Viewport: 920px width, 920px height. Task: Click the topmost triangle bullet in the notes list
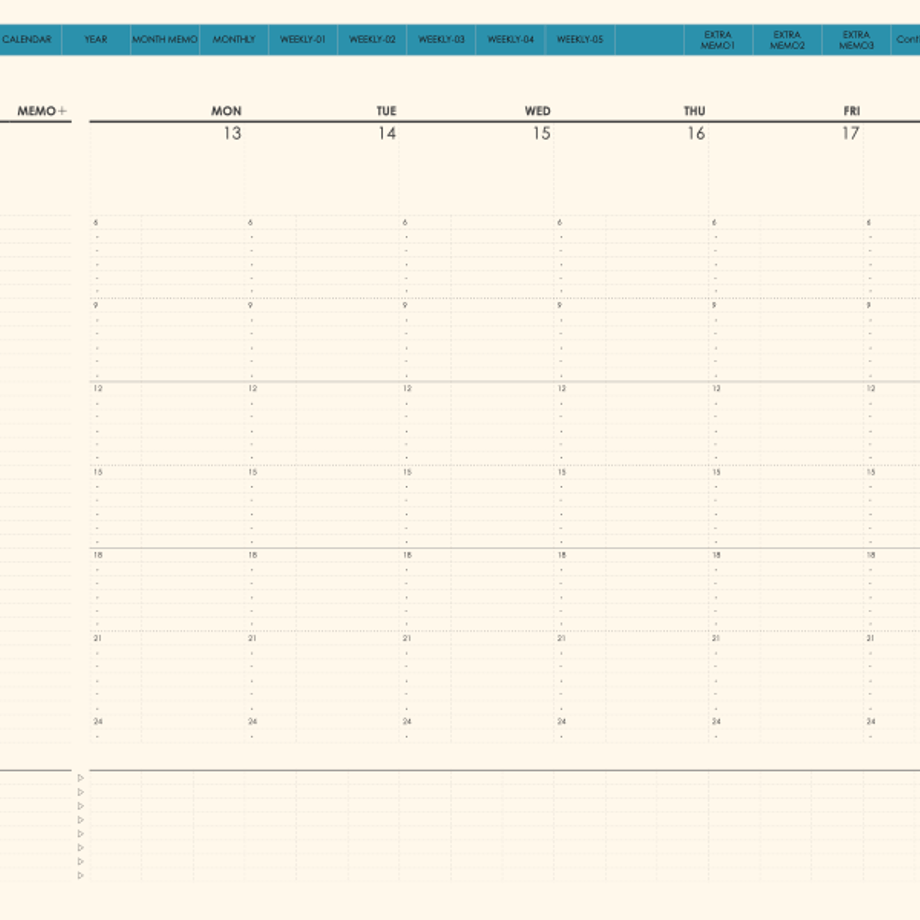[80, 778]
